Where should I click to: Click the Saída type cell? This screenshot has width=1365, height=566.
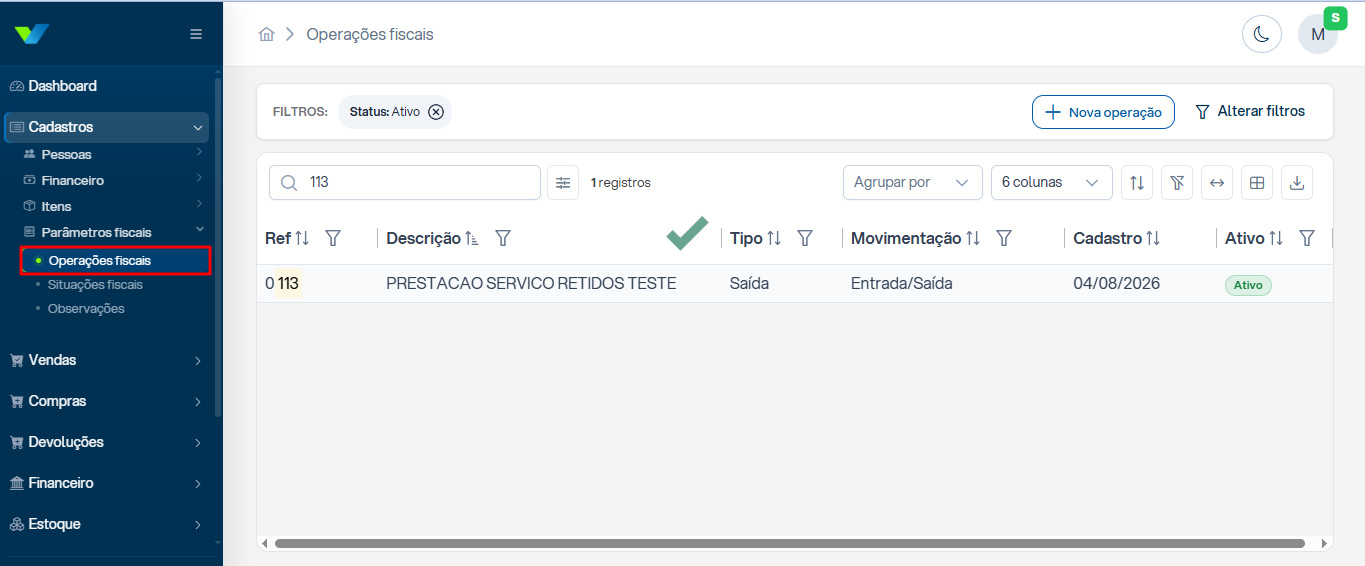click(x=750, y=284)
